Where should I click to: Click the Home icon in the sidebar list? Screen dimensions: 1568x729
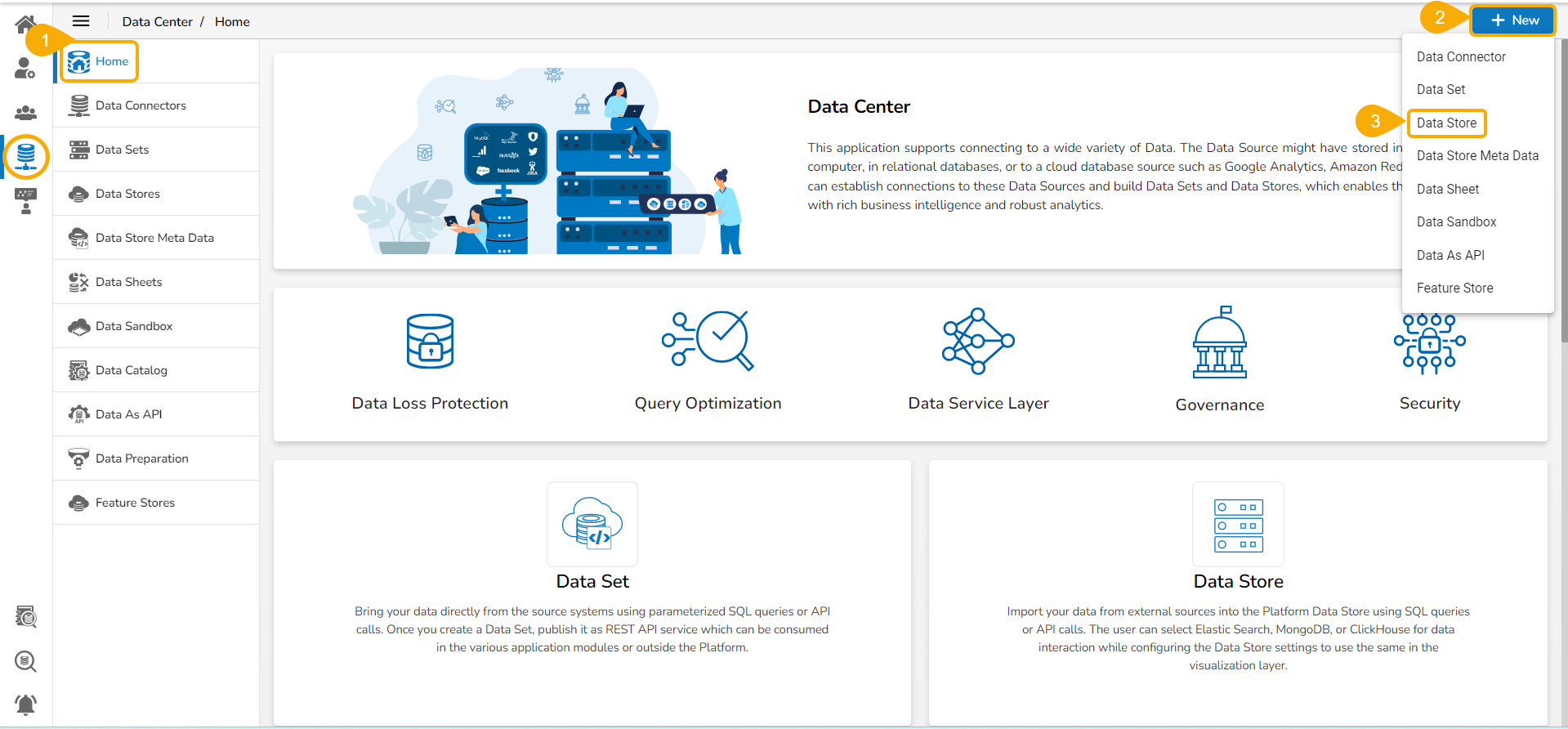78,61
